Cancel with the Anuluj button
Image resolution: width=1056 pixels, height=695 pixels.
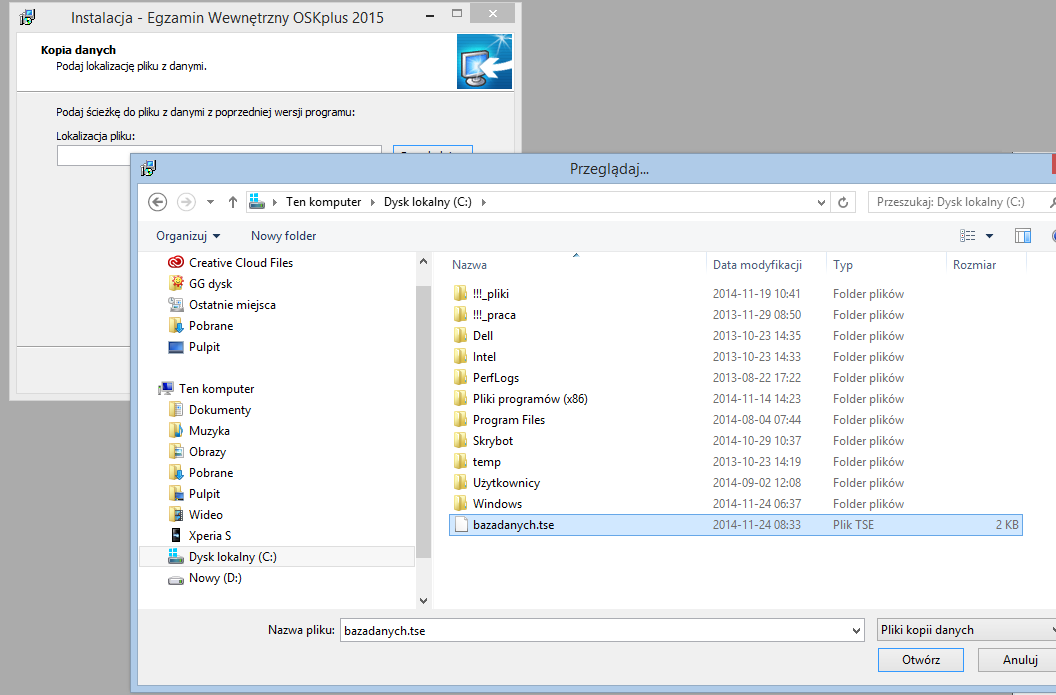click(1020, 659)
